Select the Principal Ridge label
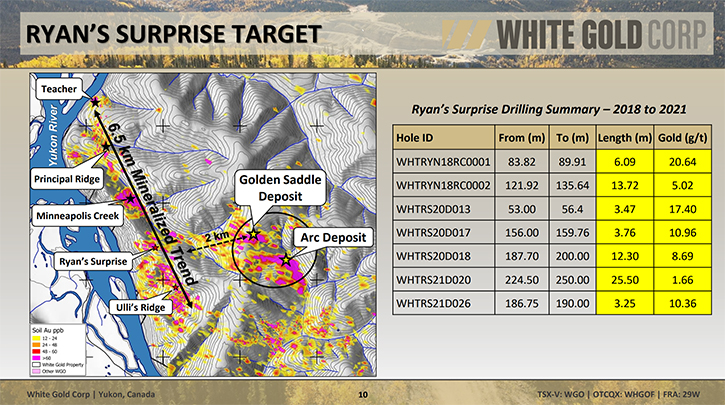Screen dimensions: 725x405 click(67, 179)
